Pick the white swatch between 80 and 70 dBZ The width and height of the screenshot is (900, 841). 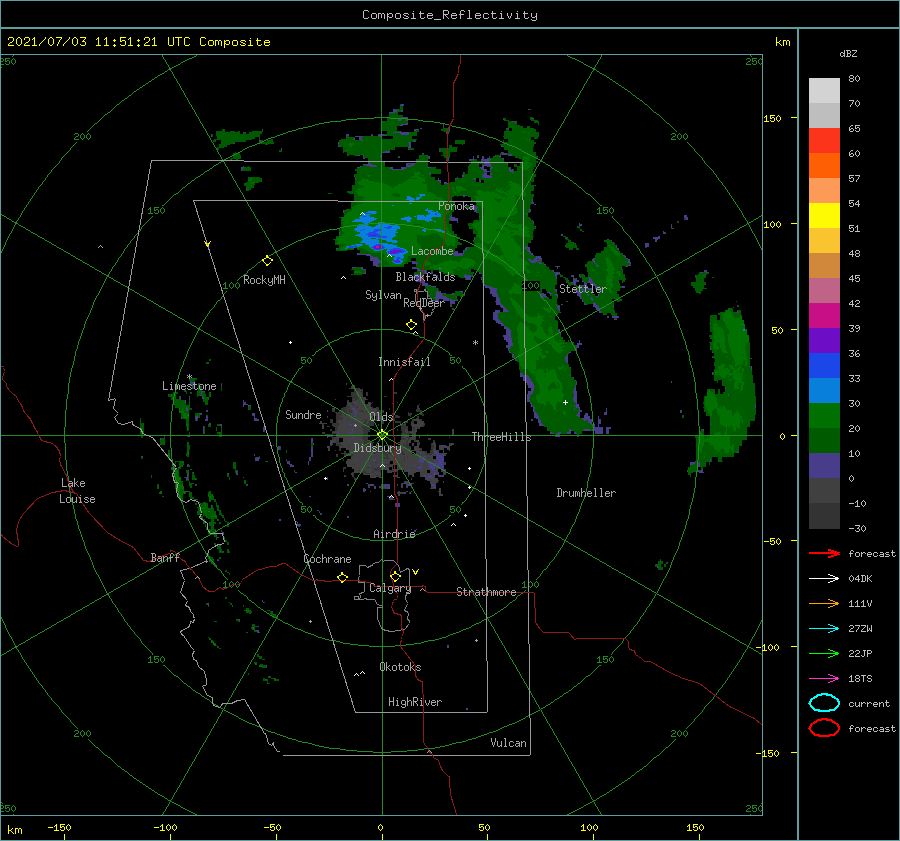(824, 90)
